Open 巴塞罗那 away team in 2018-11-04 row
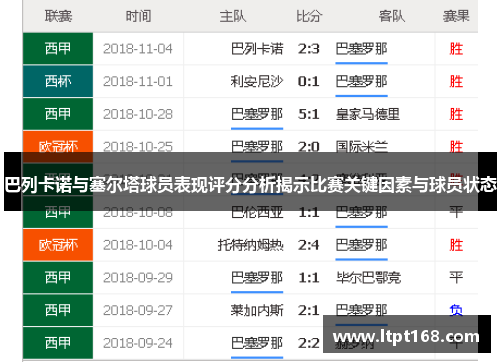The height and width of the screenshot is (362, 500). (x=361, y=49)
